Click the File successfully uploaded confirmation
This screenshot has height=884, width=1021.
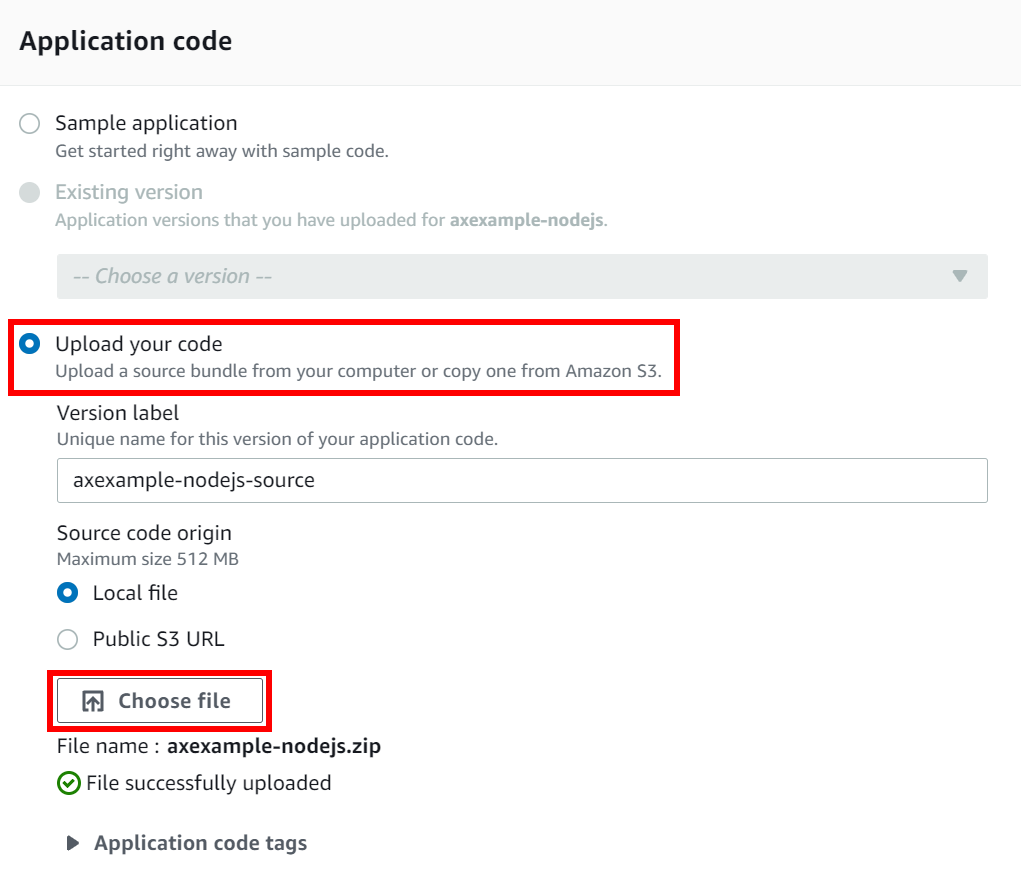tap(195, 783)
